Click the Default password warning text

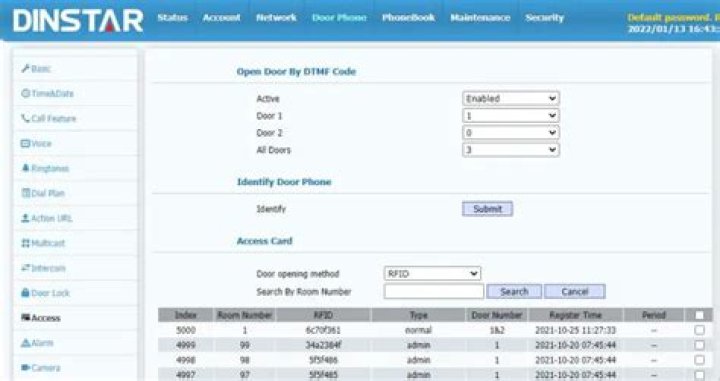point(673,17)
